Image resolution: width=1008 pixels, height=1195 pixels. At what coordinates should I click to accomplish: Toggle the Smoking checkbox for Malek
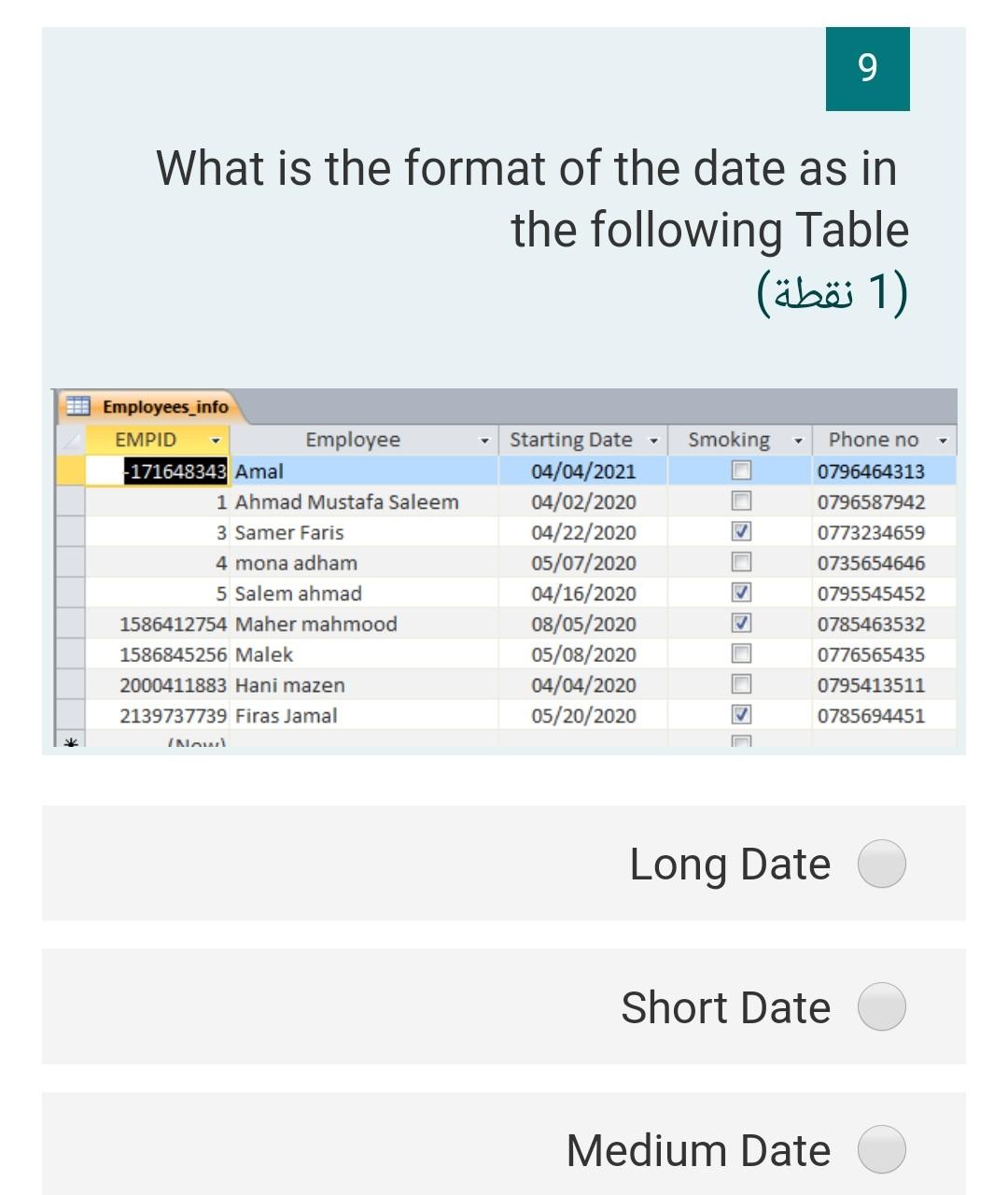[742, 654]
